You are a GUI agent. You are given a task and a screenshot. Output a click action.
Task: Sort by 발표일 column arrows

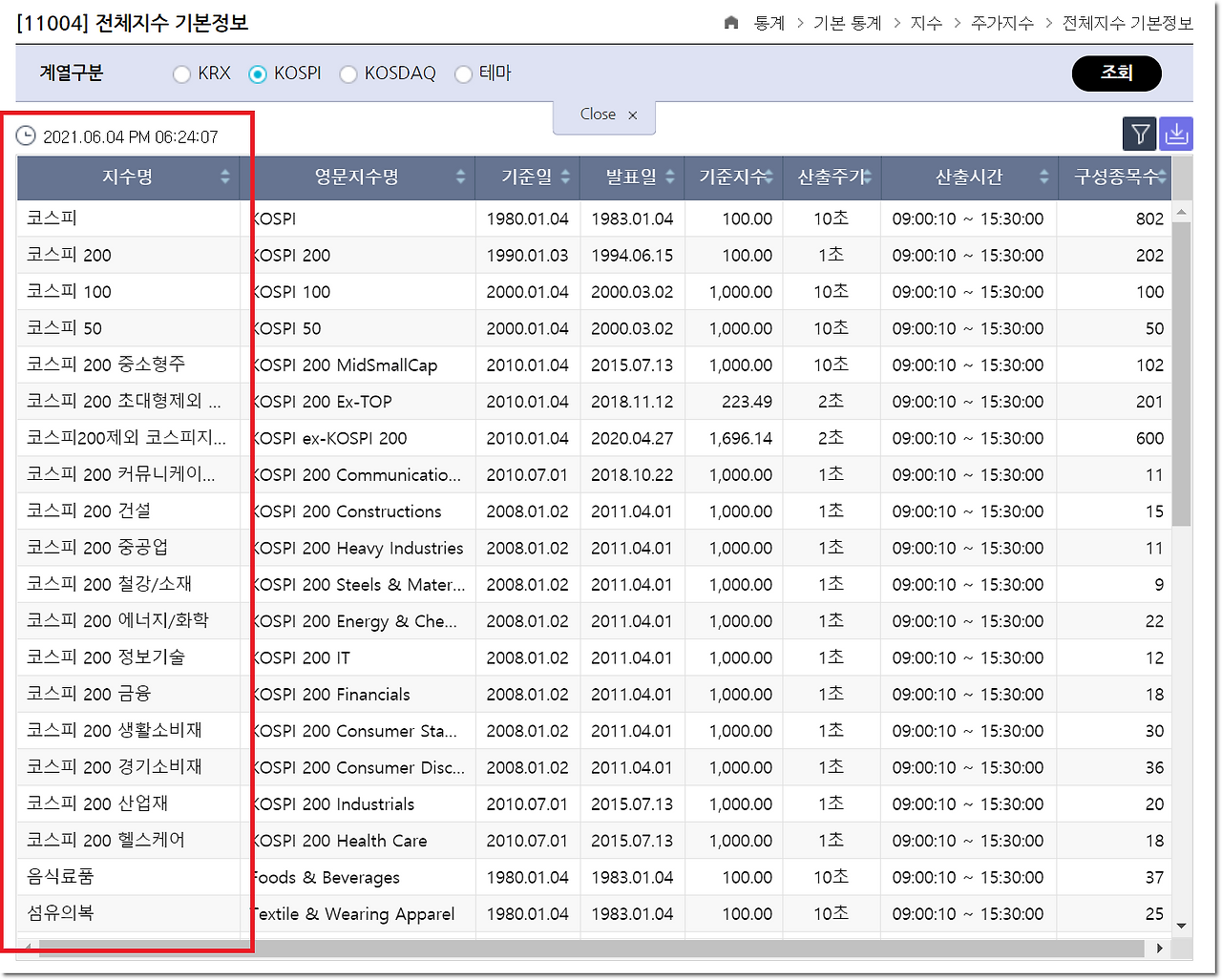pos(670,177)
